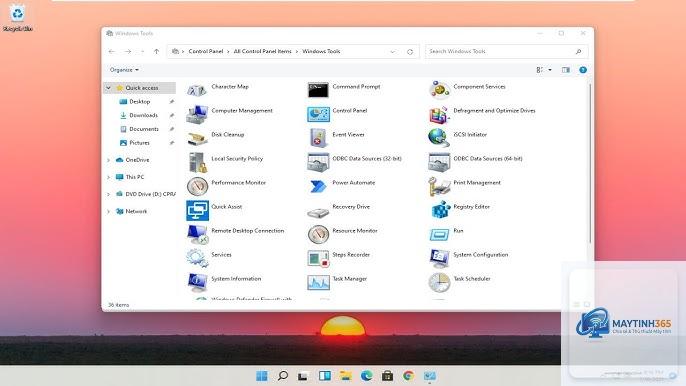Viewport: 686px width, 386px height.
Task: Expand the OneDrive tree node
Action: (108, 160)
